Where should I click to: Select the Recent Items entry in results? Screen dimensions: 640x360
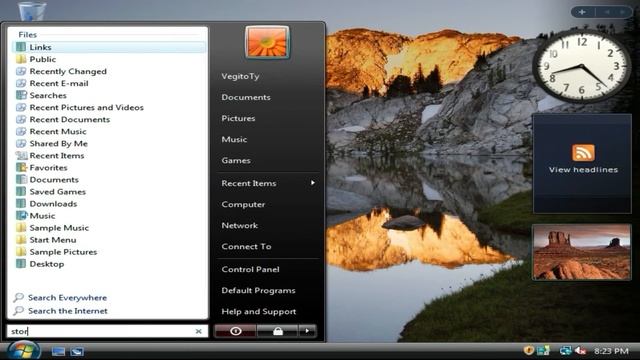57,156
